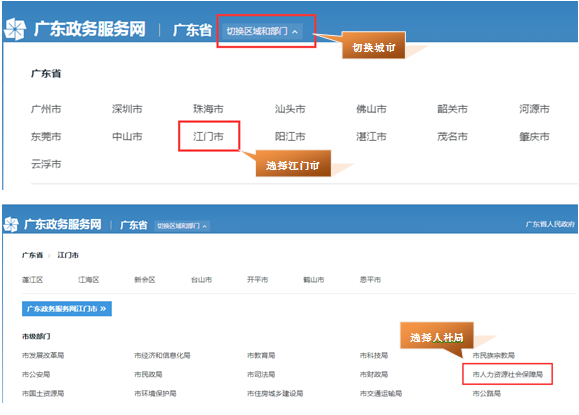Visit the 市国土资源局 department
The width and height of the screenshot is (579, 415).
(x=43, y=394)
